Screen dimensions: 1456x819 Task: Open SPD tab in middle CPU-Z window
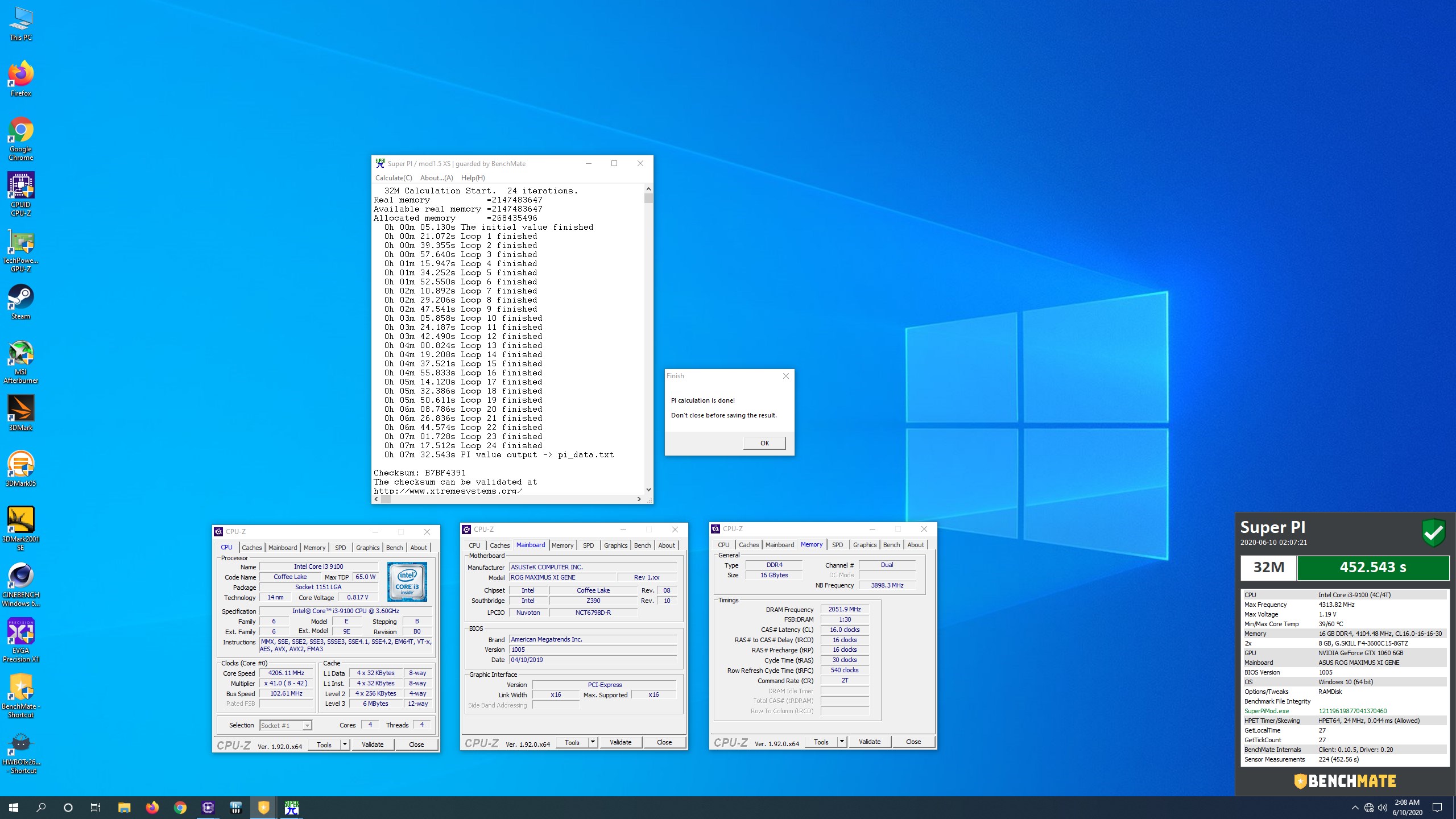tap(588, 545)
